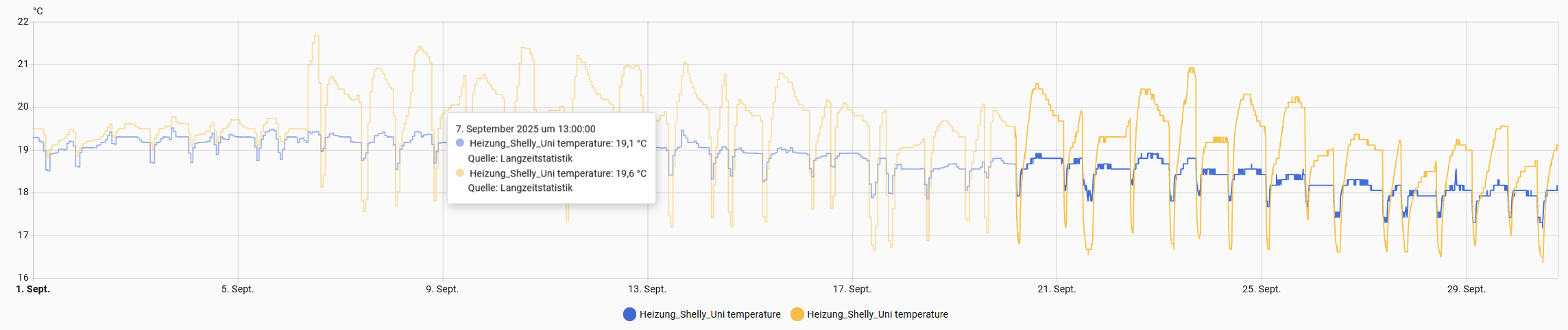The height and width of the screenshot is (330, 1568).
Task: Click the '29. Sept.' x-axis label
Action: coord(1466,289)
